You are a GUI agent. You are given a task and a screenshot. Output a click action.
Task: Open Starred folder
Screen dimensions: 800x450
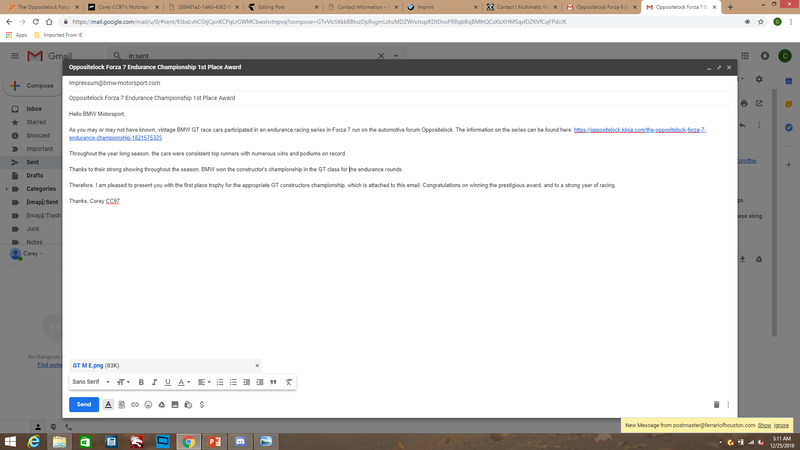pos(36,122)
